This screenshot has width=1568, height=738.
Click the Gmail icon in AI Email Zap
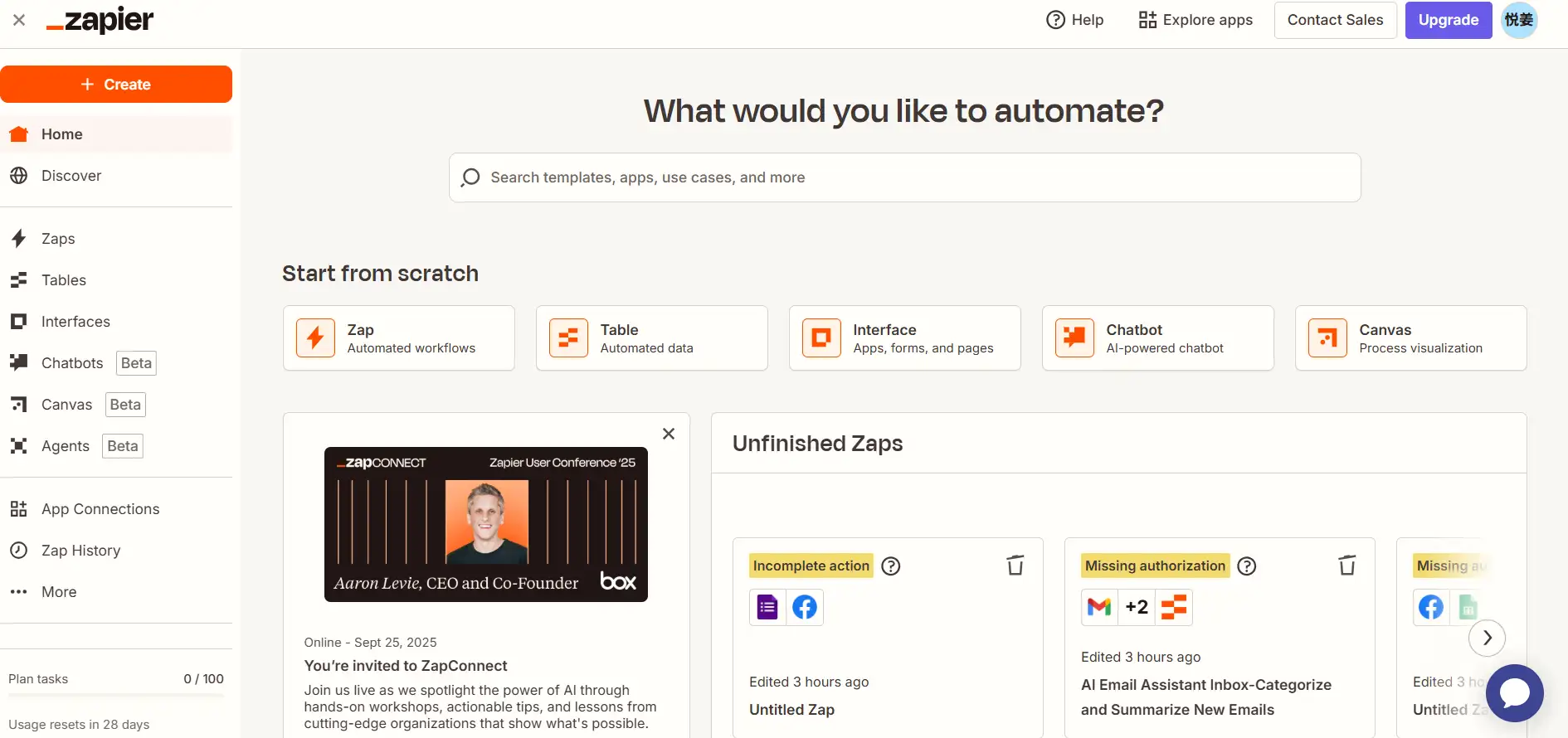[1099, 608]
